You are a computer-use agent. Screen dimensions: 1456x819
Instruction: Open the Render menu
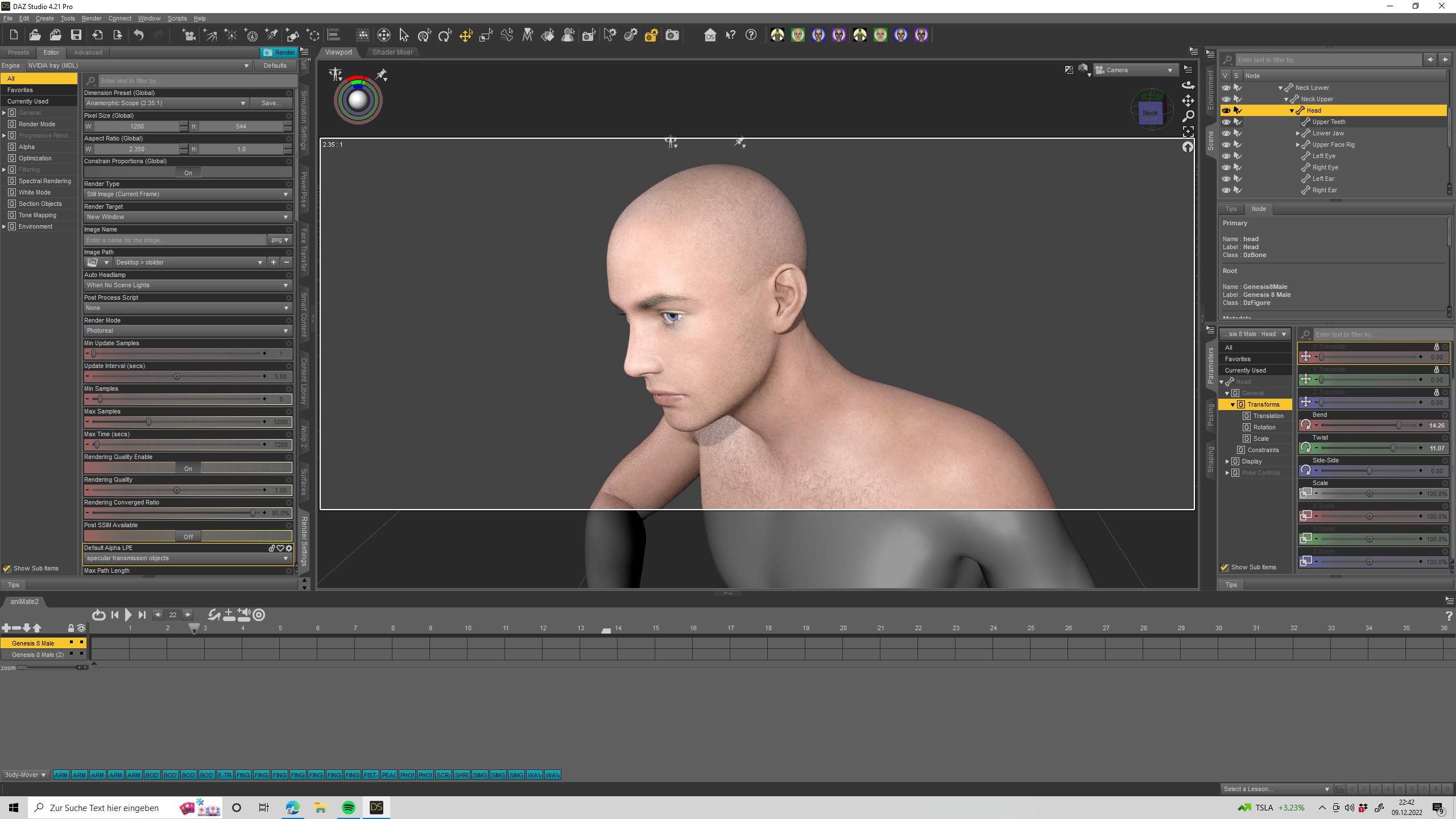[91, 18]
